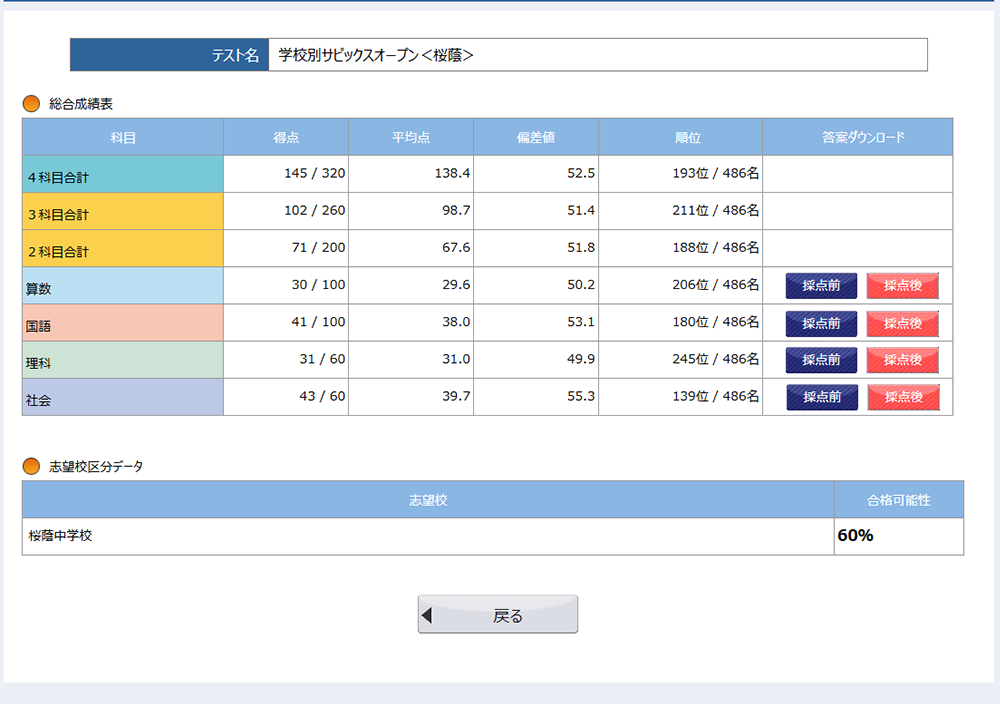Select the test name field 学校別サピックスオープン

598,55
